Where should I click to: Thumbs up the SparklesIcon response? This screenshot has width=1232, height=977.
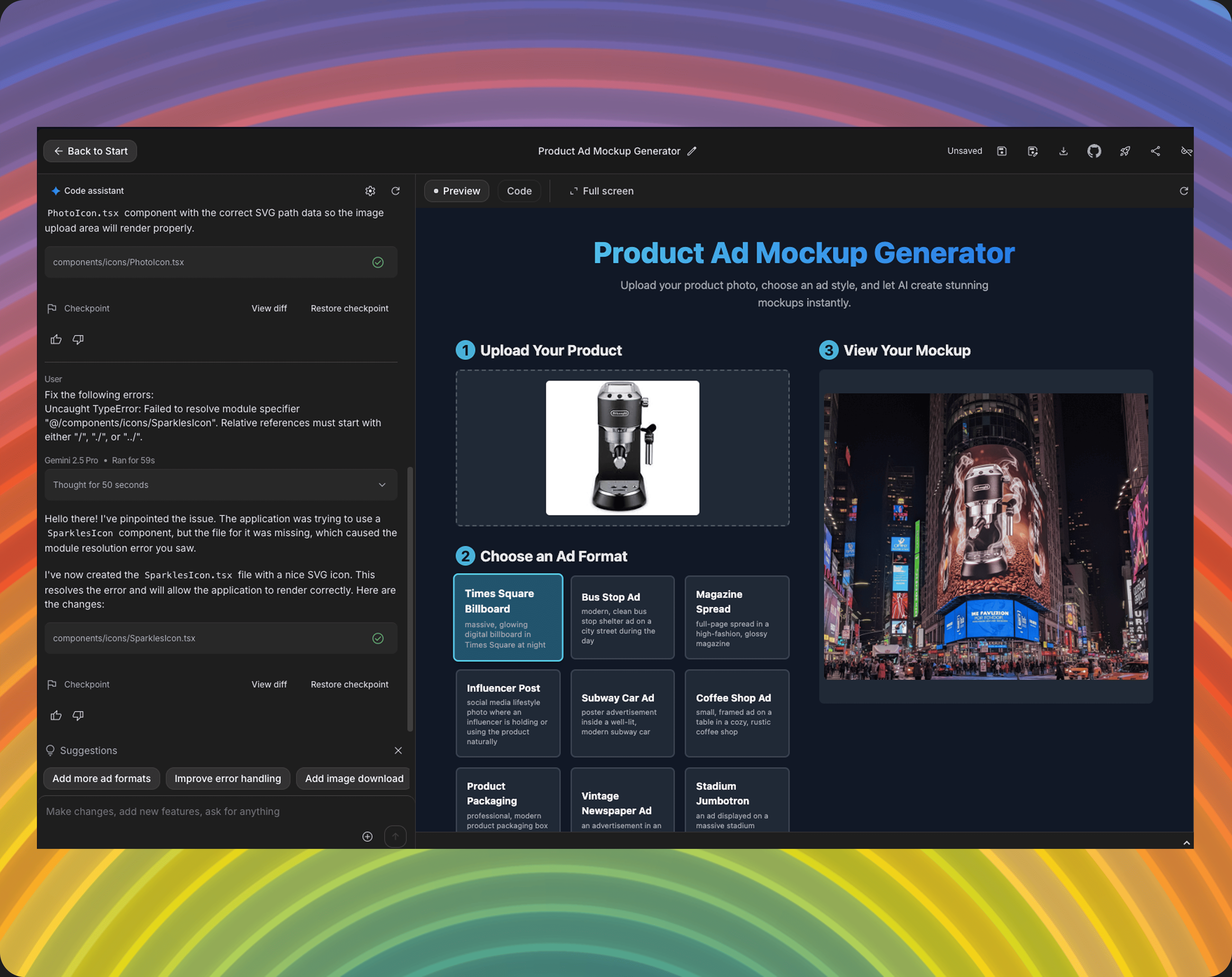point(56,715)
